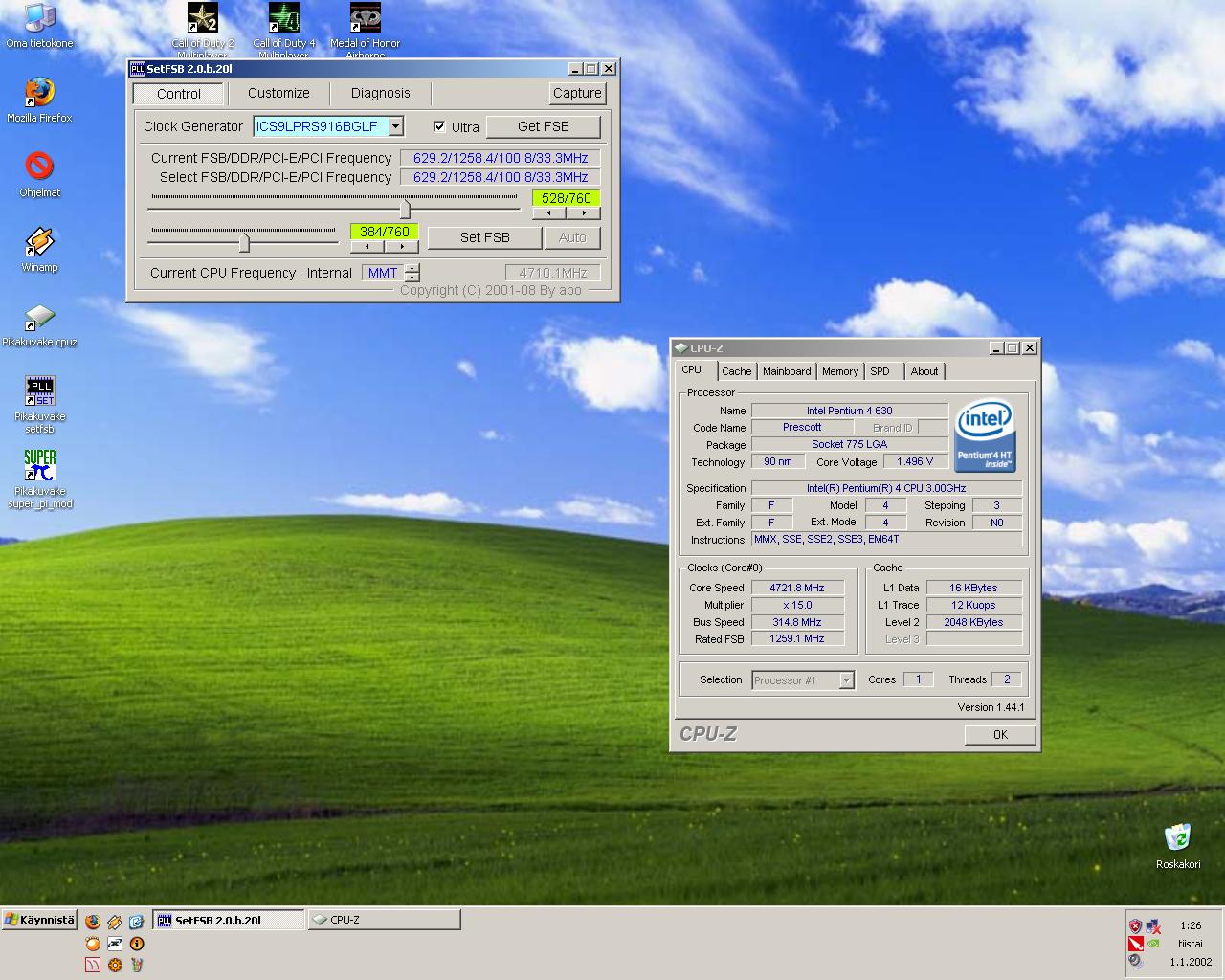Click the Set FSB button
This screenshot has width=1225, height=980.
484,237
